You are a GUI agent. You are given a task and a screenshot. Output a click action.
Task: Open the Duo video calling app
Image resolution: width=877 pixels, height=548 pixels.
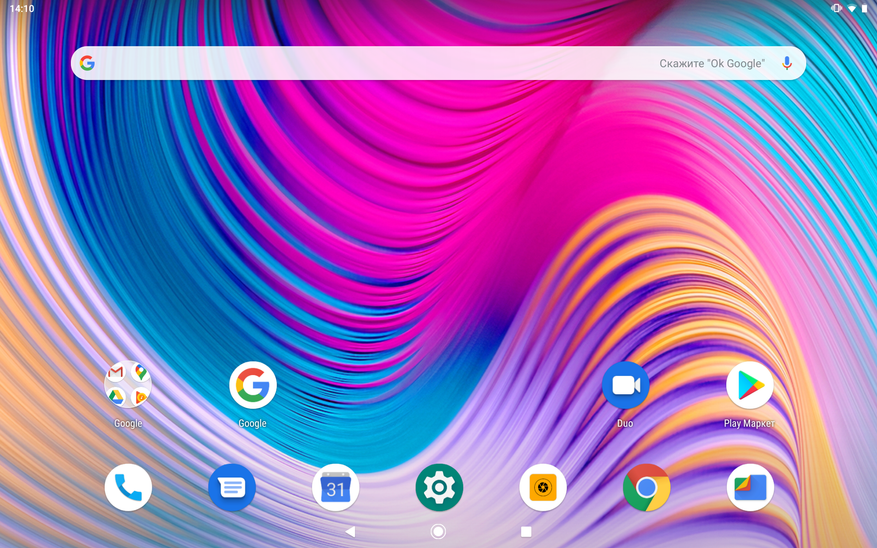tap(625, 385)
